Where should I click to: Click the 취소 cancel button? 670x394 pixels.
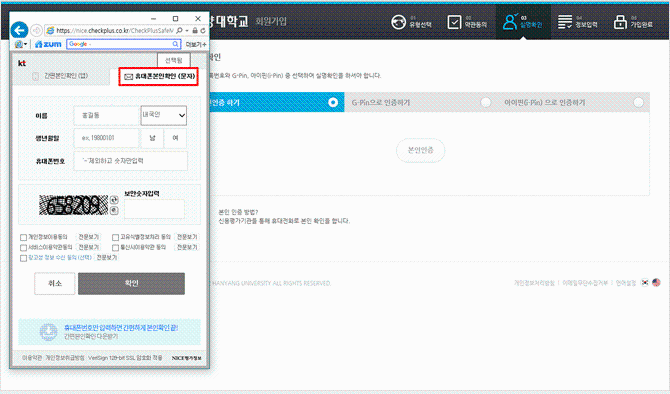point(55,283)
